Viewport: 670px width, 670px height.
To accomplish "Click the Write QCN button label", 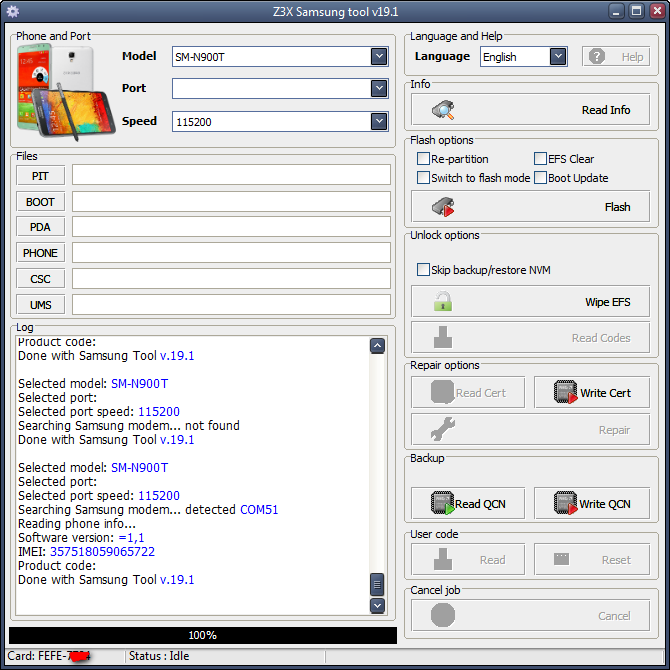I will coord(605,504).
